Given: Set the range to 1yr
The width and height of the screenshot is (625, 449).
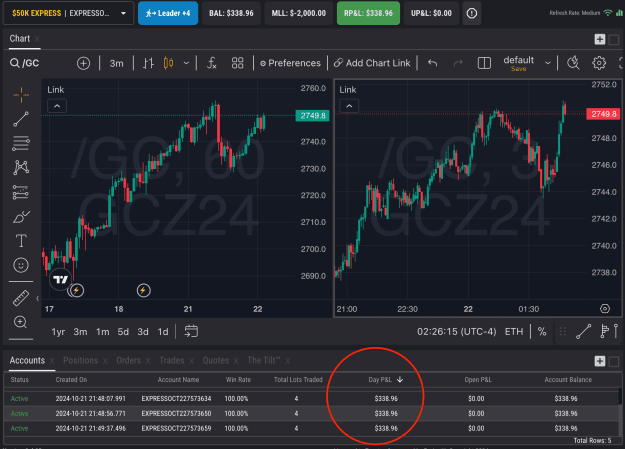Looking at the screenshot, I should pyautogui.click(x=58, y=332).
